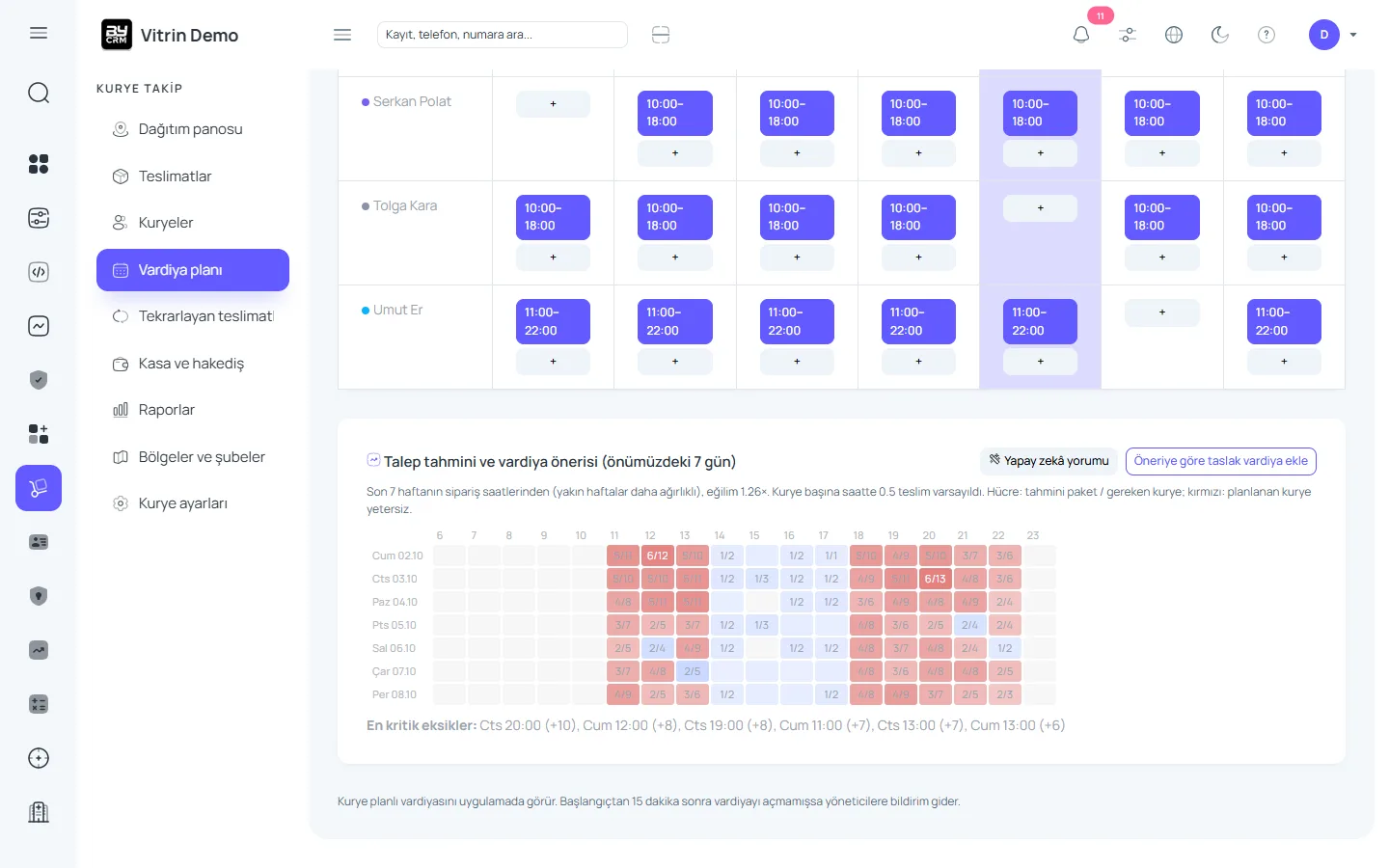Open the contact card rail icon

tap(39, 542)
